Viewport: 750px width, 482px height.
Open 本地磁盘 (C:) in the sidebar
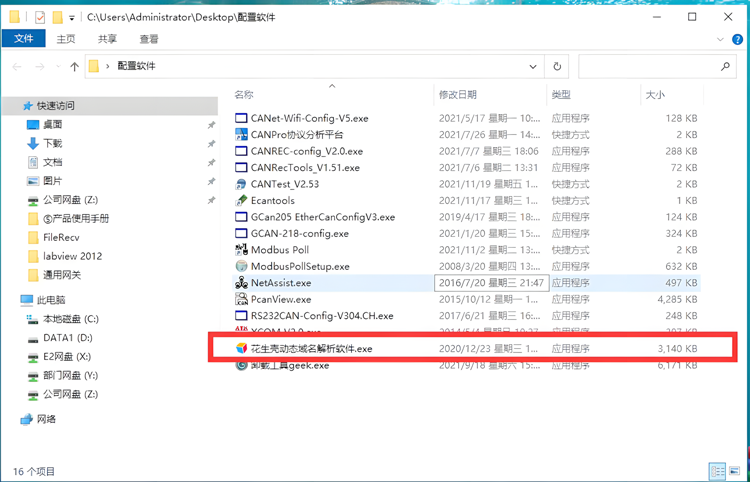[69, 319]
